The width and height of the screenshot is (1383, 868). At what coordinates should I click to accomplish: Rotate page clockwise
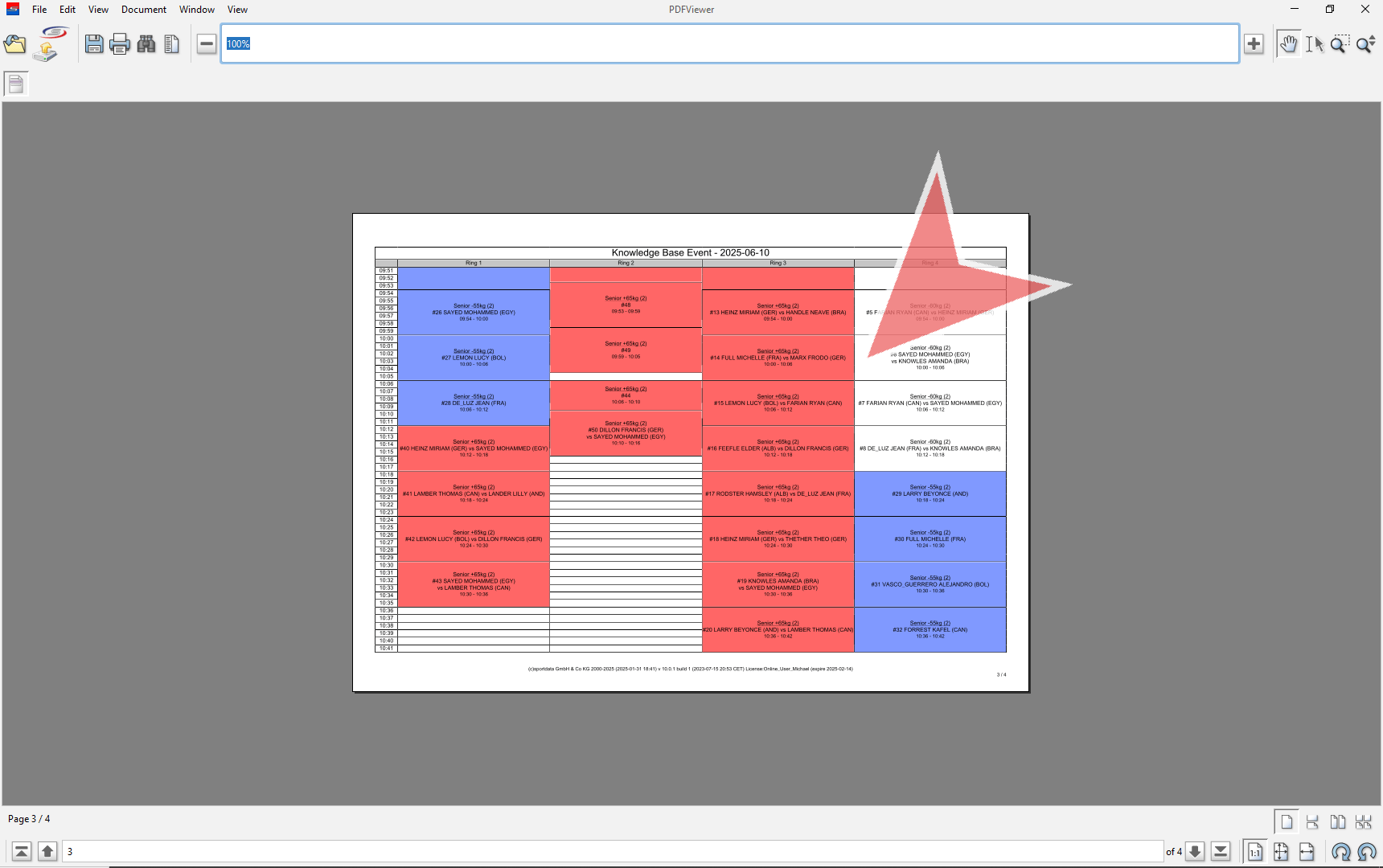pyautogui.click(x=1340, y=852)
